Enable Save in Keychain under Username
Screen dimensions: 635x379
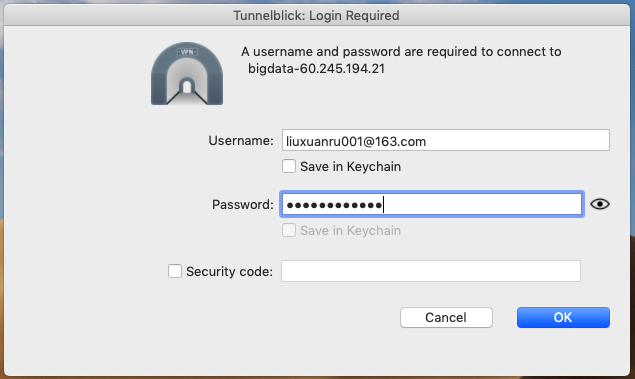(289, 166)
